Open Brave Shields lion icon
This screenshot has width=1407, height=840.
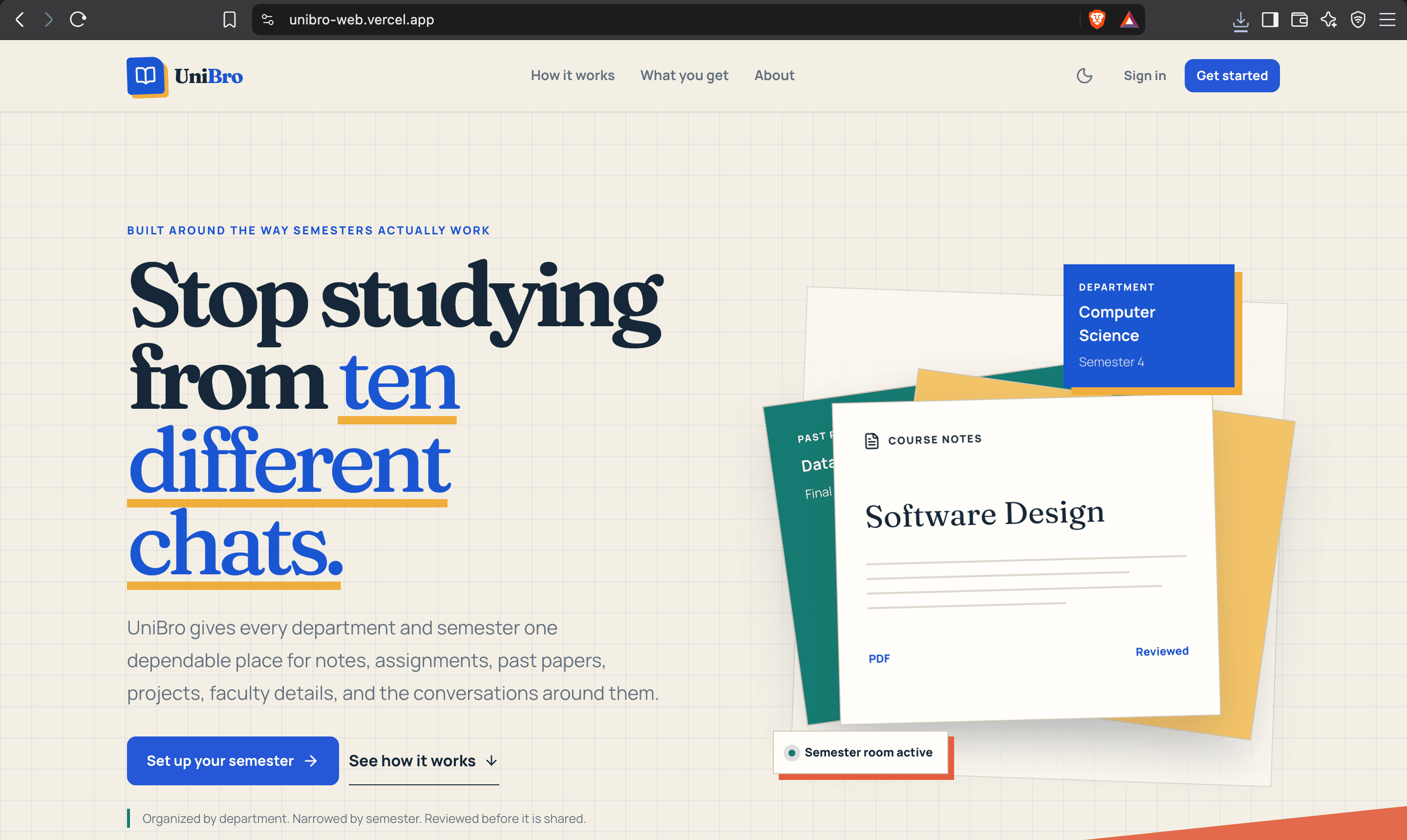(x=1097, y=20)
